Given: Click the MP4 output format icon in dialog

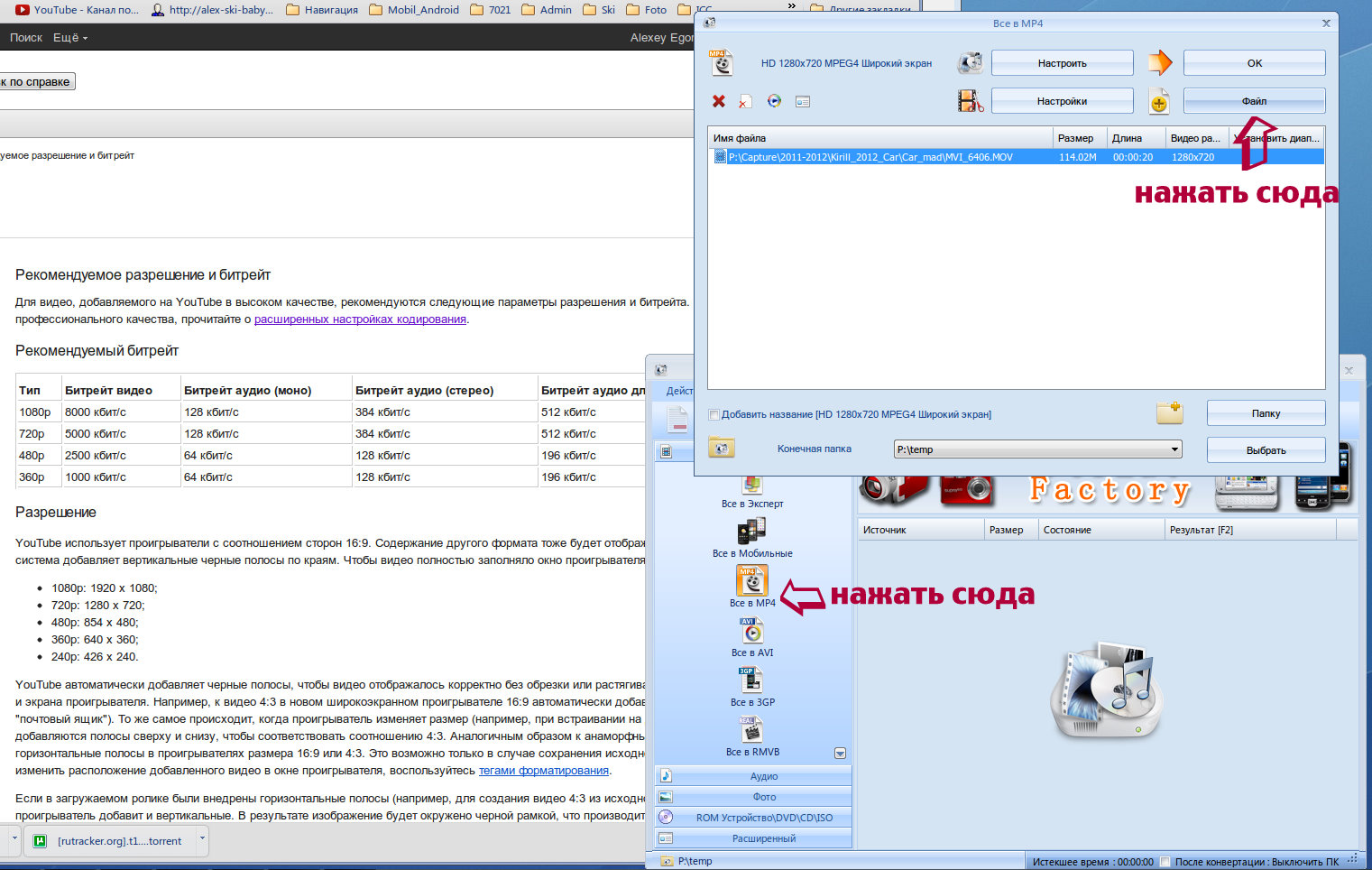Looking at the screenshot, I should 721,62.
